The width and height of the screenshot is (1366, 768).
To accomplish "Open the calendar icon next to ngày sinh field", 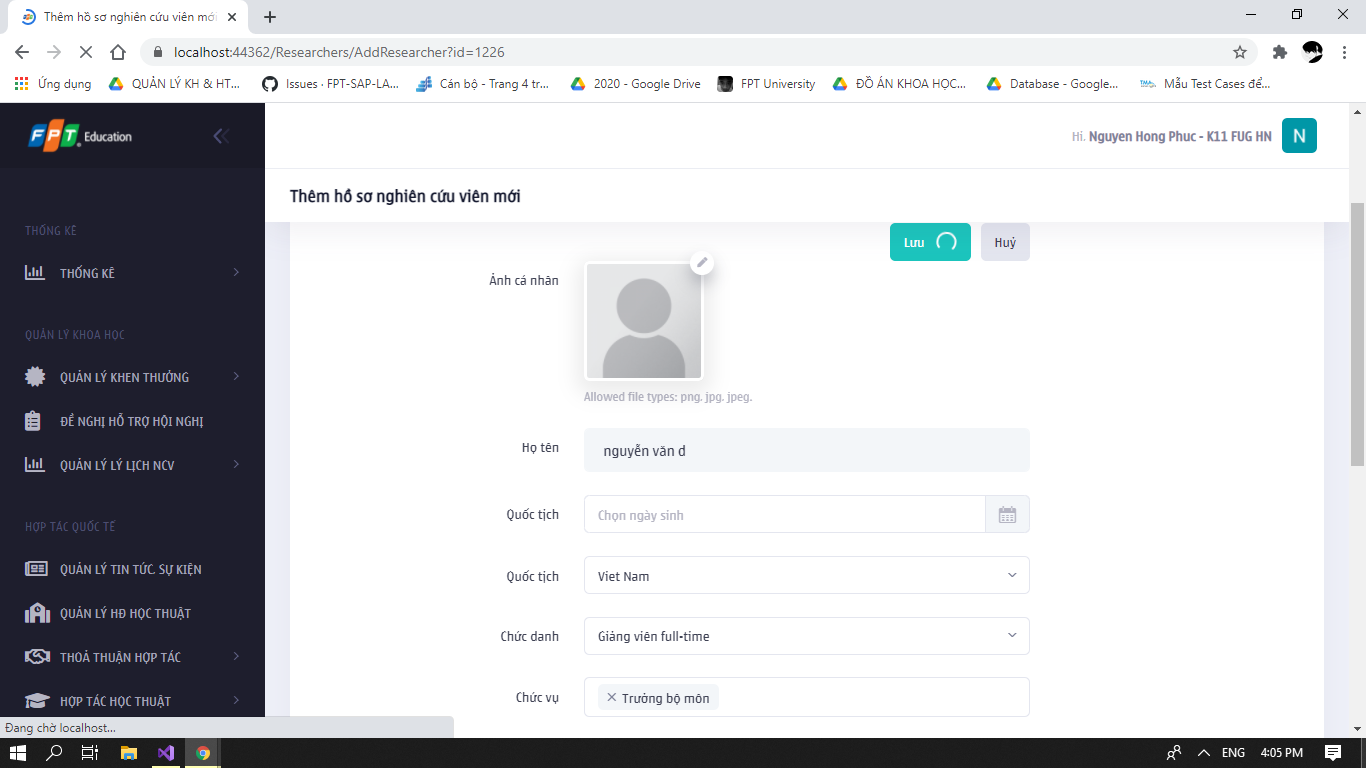I will pyautogui.click(x=1008, y=514).
